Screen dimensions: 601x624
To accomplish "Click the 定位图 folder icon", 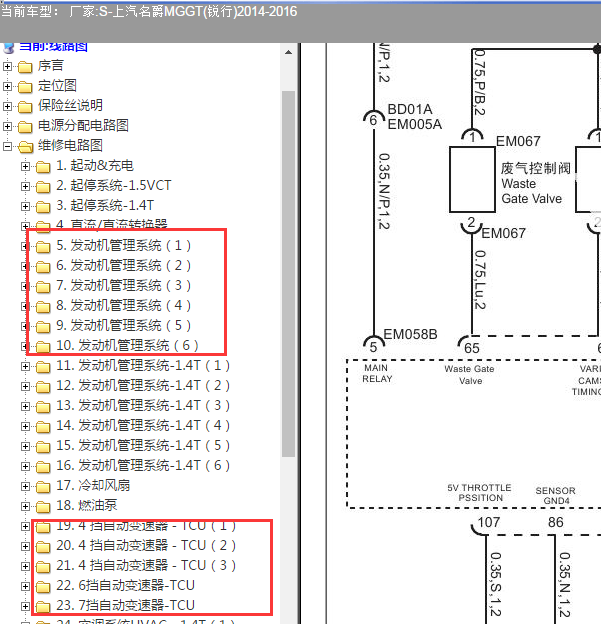I will point(25,87).
